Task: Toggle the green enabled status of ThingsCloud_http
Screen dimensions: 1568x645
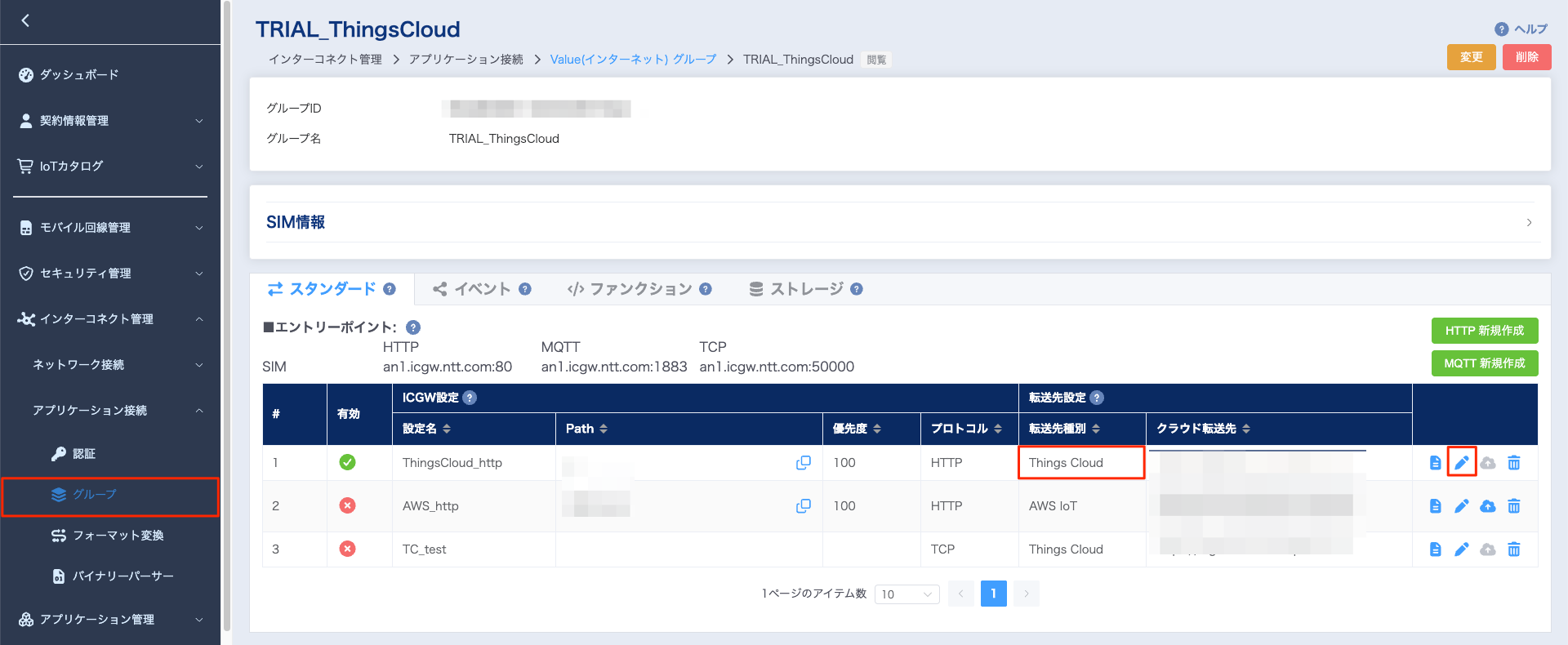Action: coord(347,463)
